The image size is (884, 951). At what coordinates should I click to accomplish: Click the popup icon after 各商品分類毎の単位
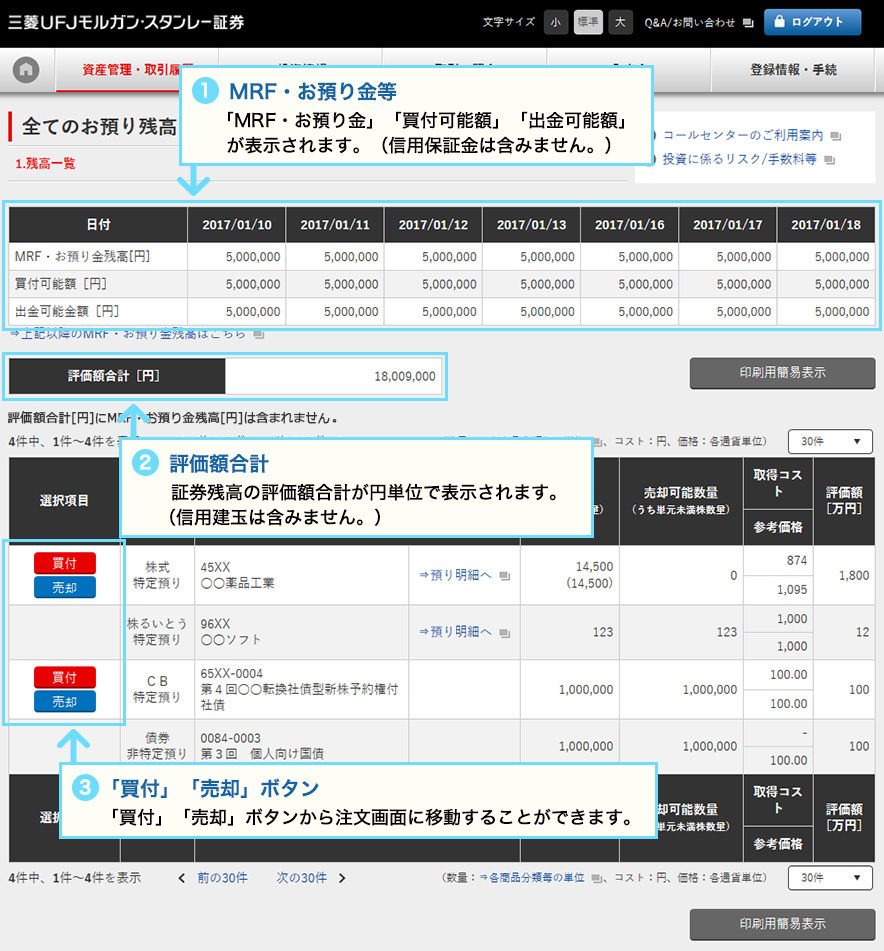point(594,878)
